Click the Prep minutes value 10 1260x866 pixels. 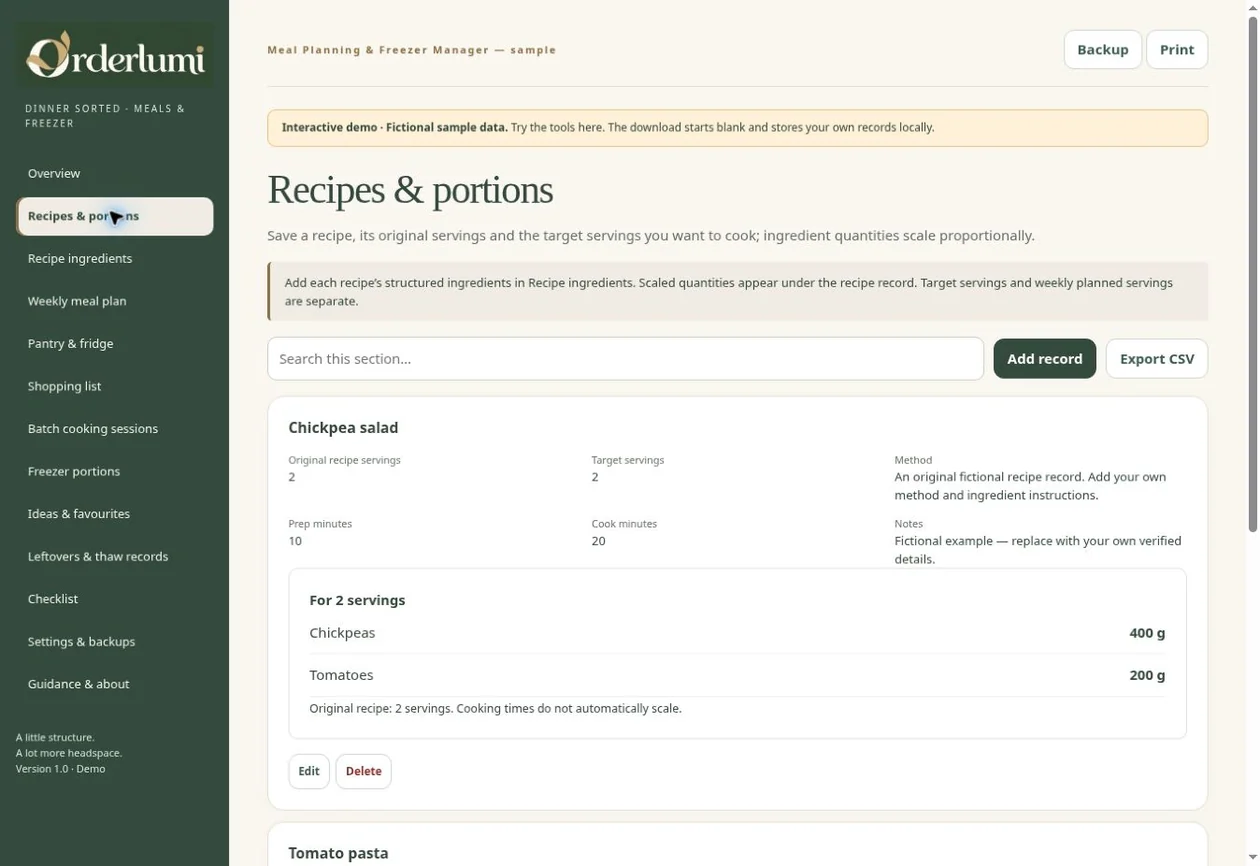click(x=295, y=541)
